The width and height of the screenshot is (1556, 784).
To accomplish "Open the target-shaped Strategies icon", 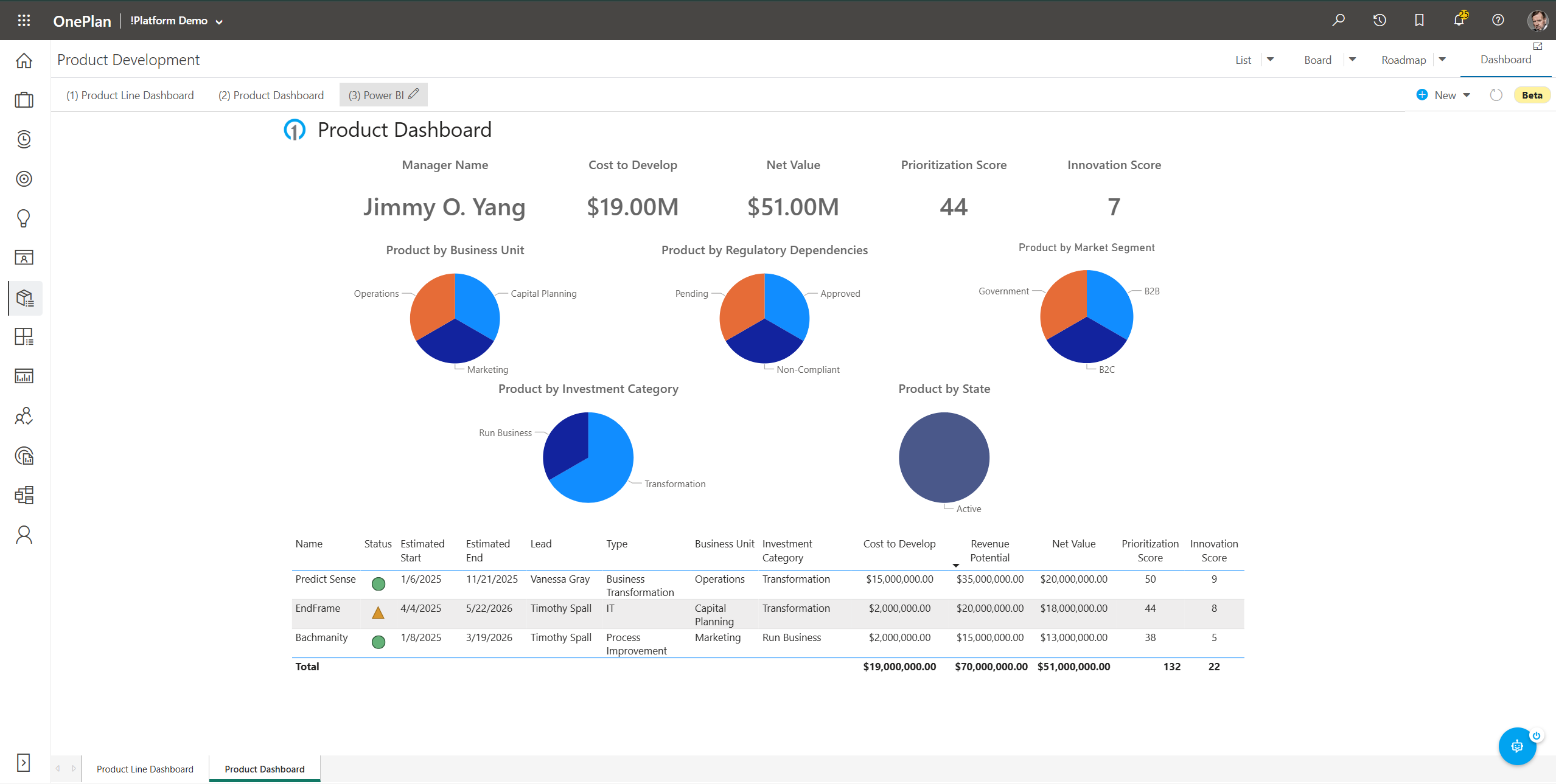I will coord(24,178).
